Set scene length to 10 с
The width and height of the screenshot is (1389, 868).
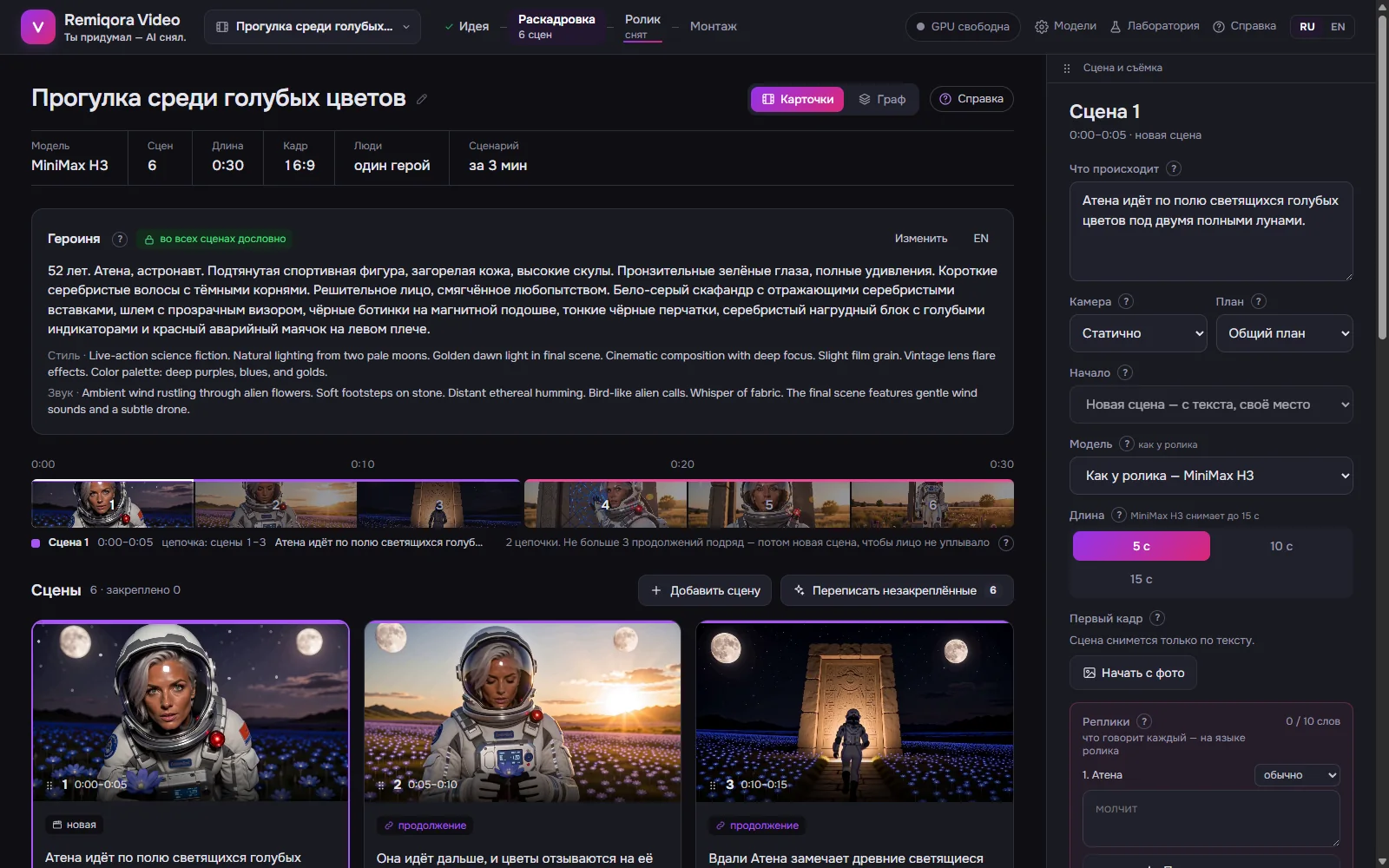click(x=1281, y=546)
